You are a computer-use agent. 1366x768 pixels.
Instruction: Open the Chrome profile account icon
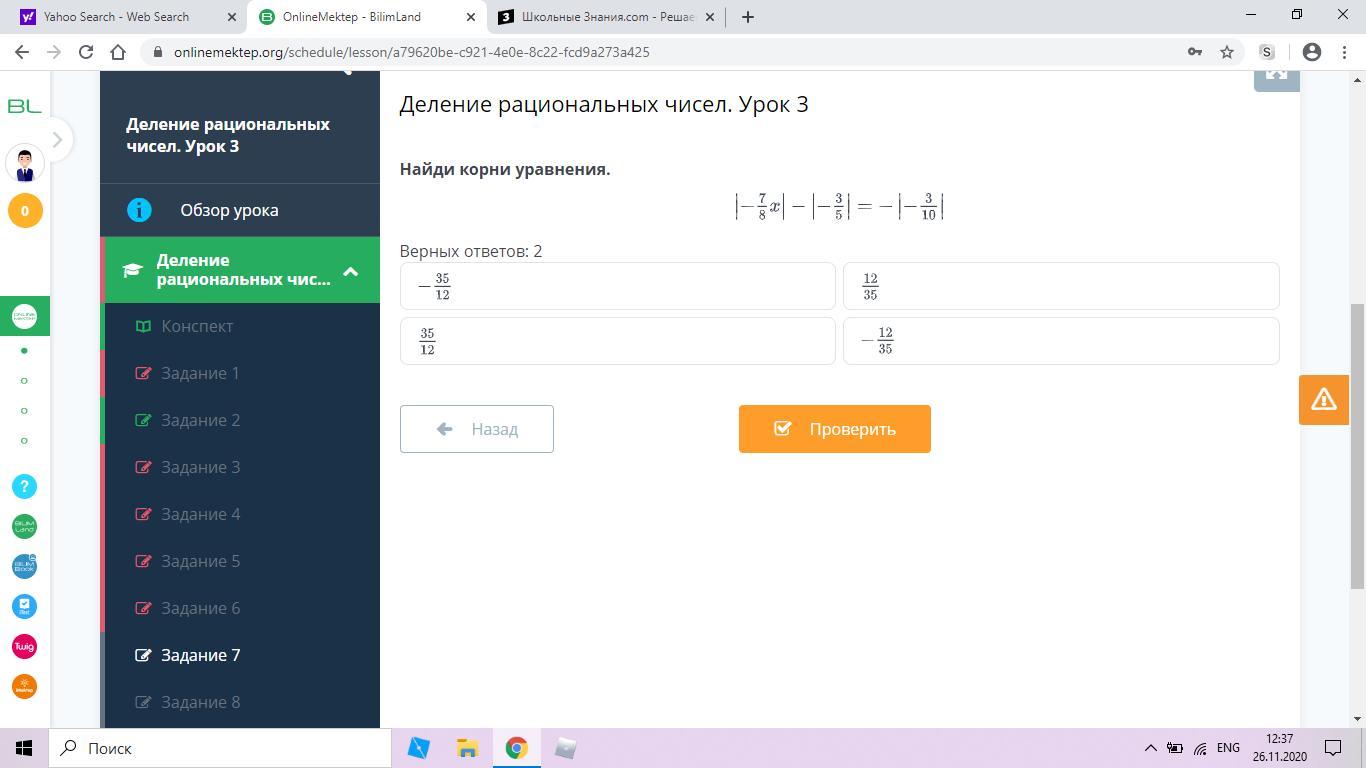coord(1313,52)
